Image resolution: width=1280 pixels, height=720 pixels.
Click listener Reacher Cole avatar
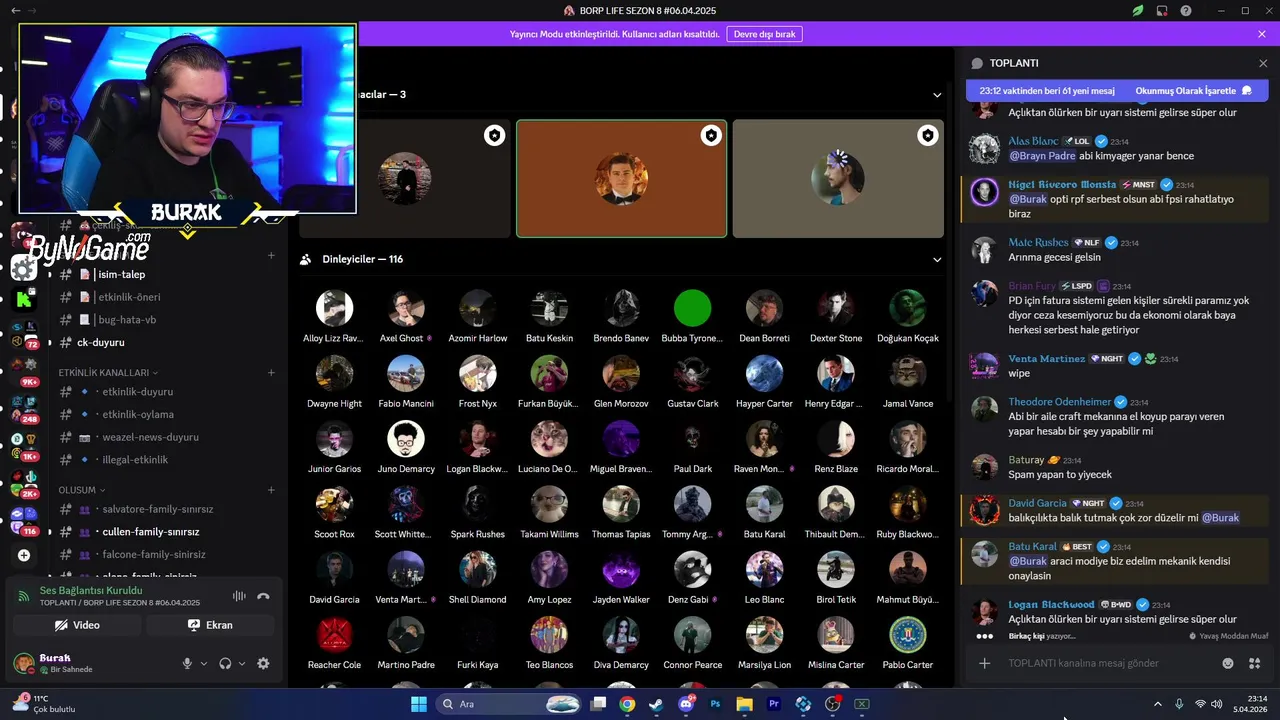pyautogui.click(x=334, y=635)
